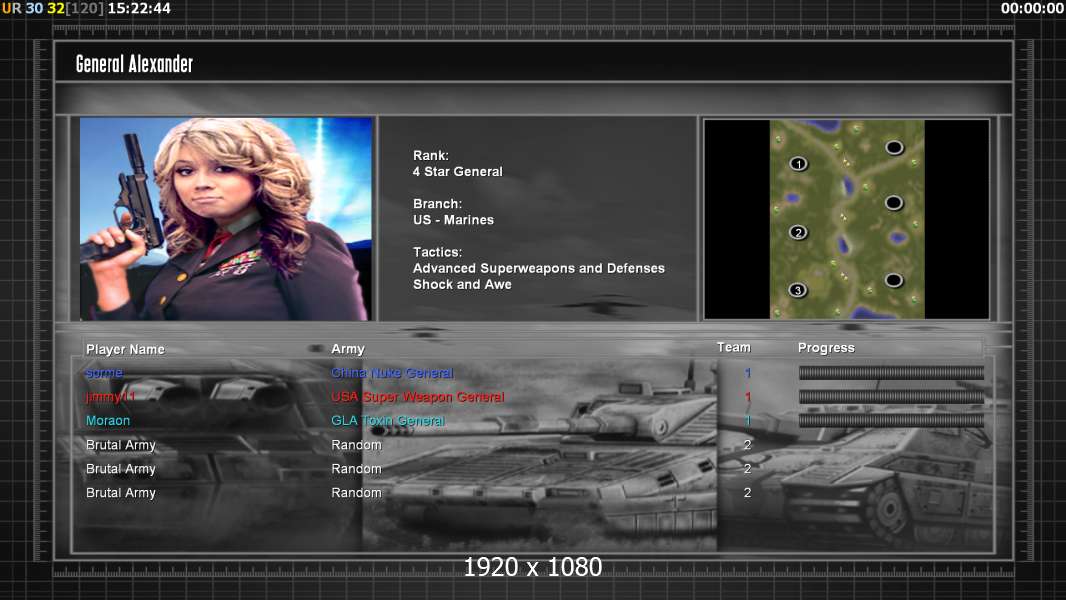Click start position marker 1 on minimap
This screenshot has height=600, width=1066.
pyautogui.click(x=798, y=164)
